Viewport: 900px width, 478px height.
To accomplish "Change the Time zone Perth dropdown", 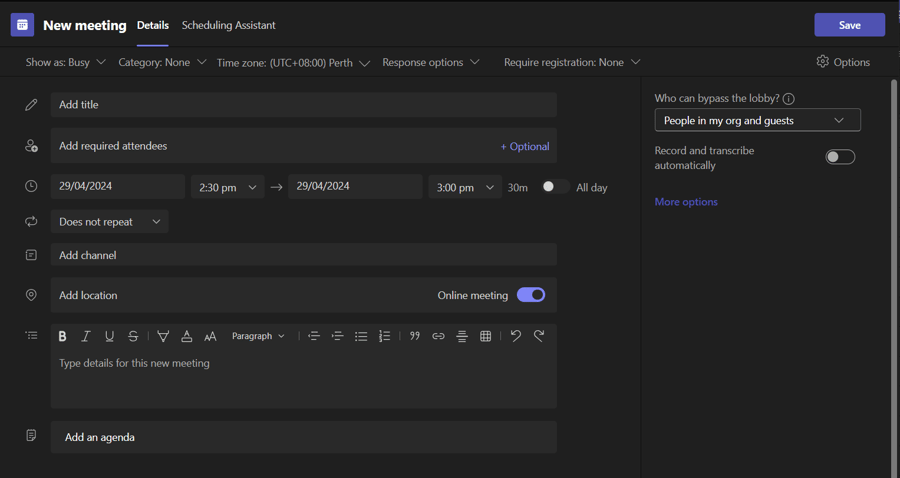I will [x=293, y=63].
